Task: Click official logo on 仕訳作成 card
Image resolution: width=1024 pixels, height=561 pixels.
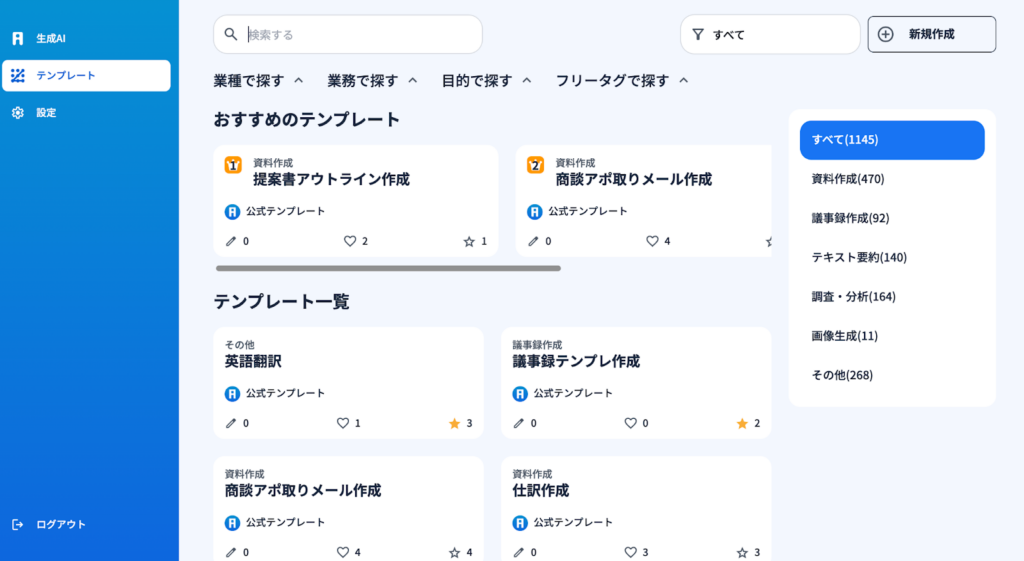Action: coord(520,522)
